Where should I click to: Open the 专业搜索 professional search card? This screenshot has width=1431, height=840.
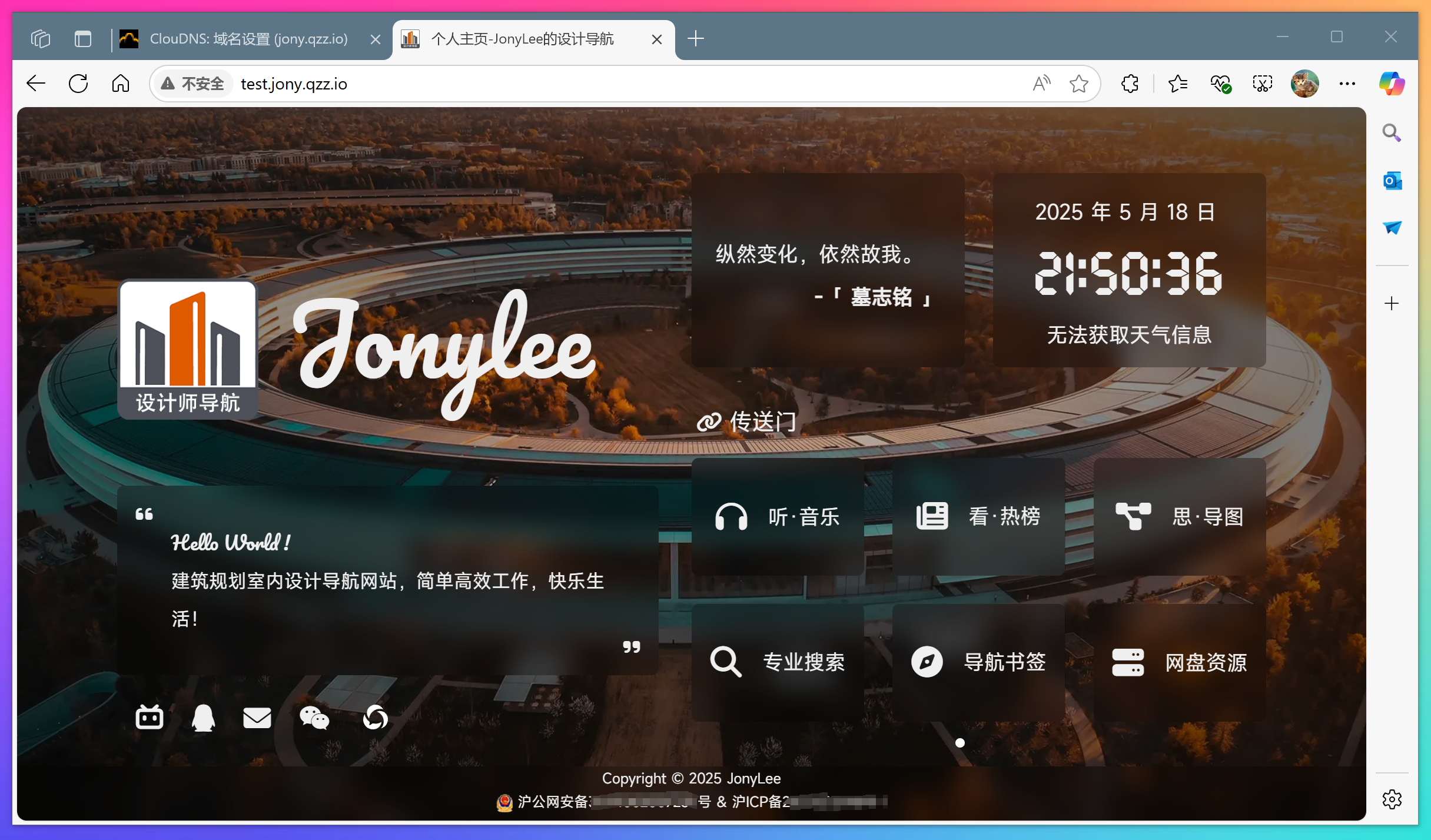(x=777, y=662)
